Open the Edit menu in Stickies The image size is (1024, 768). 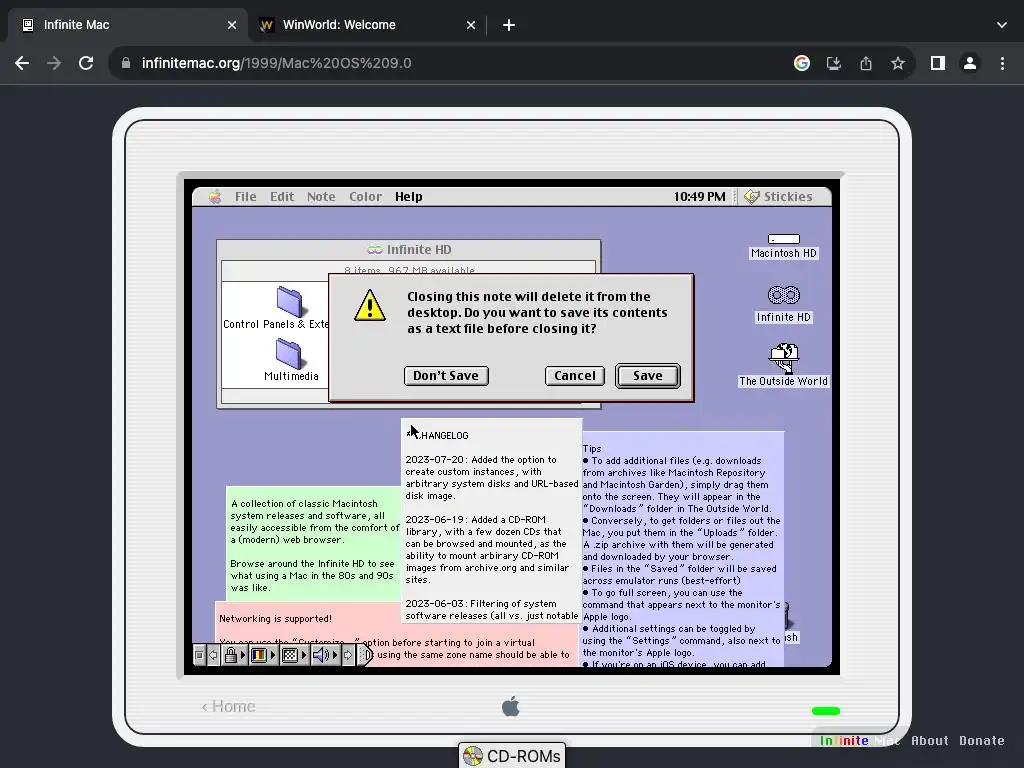282,197
